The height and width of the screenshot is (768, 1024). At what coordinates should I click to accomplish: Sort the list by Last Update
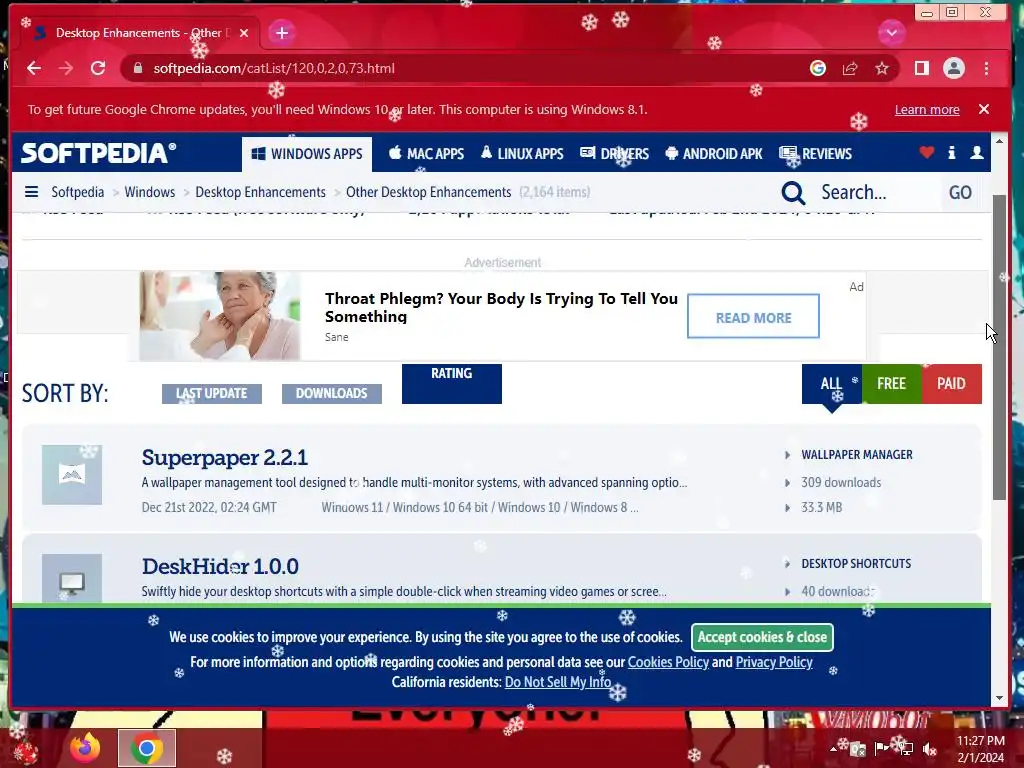[212, 393]
